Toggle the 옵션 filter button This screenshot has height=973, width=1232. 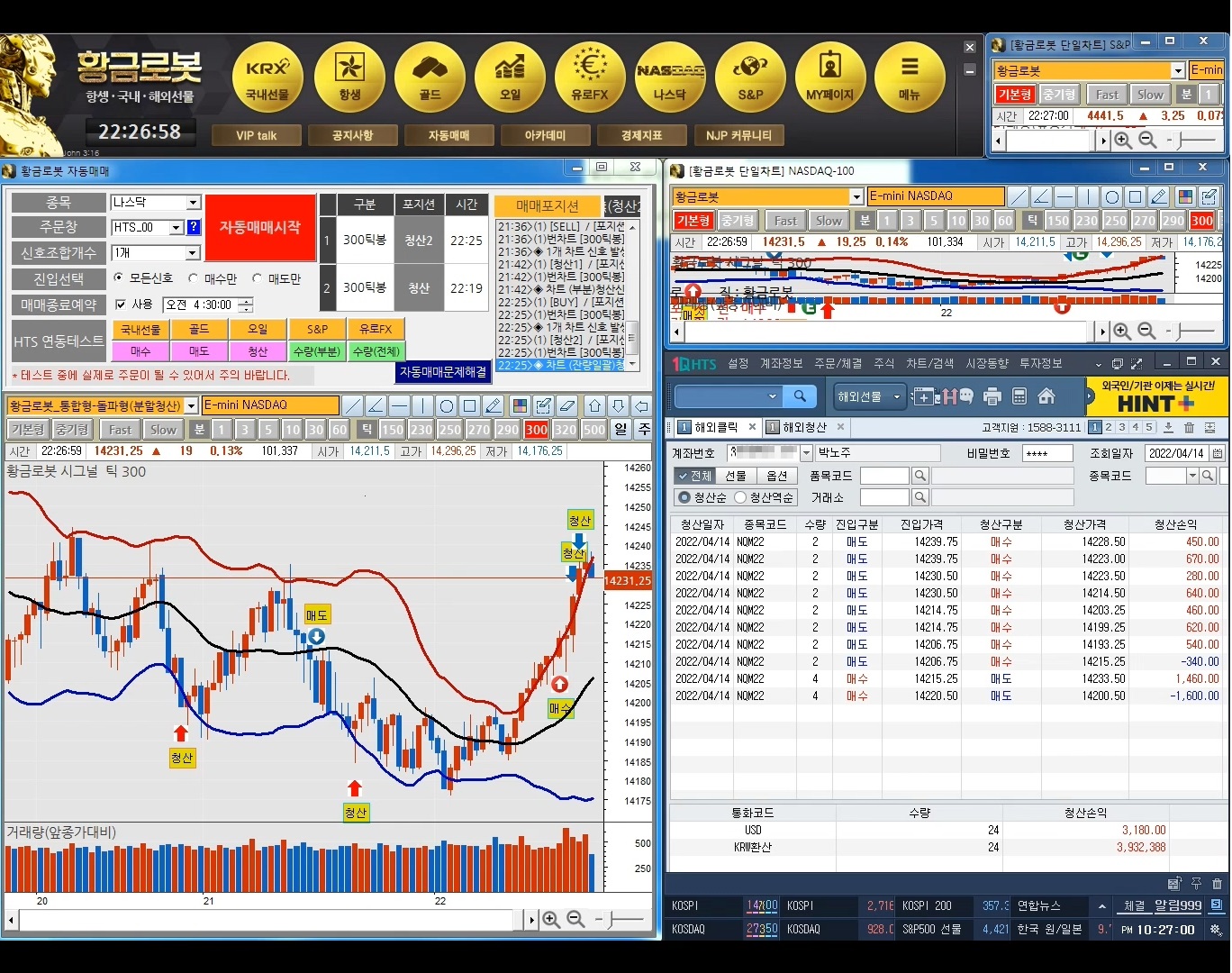pyautogui.click(x=777, y=476)
